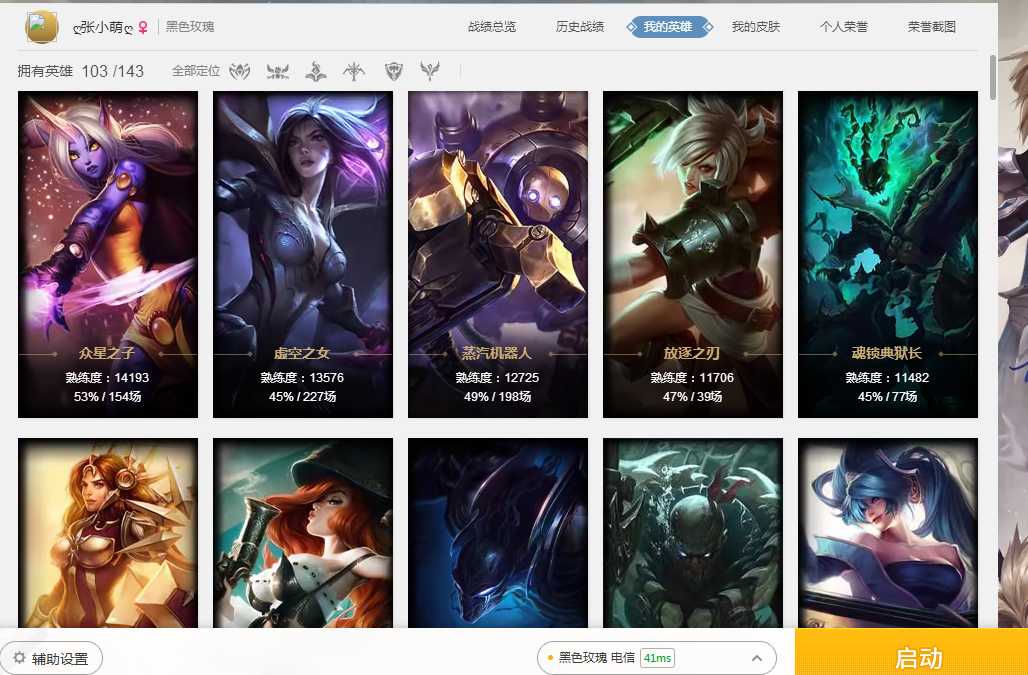Click the pink female gender icon
The image size is (1028, 675).
(x=143, y=27)
